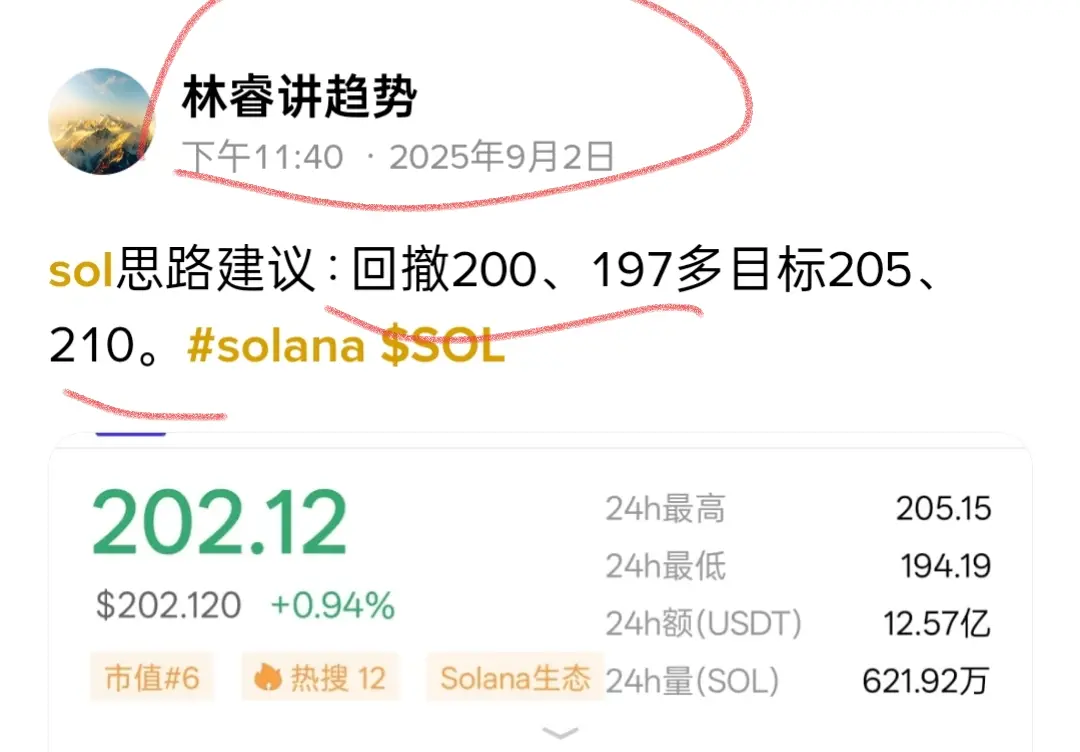Open the 热搜 12 trending tag

(320, 678)
